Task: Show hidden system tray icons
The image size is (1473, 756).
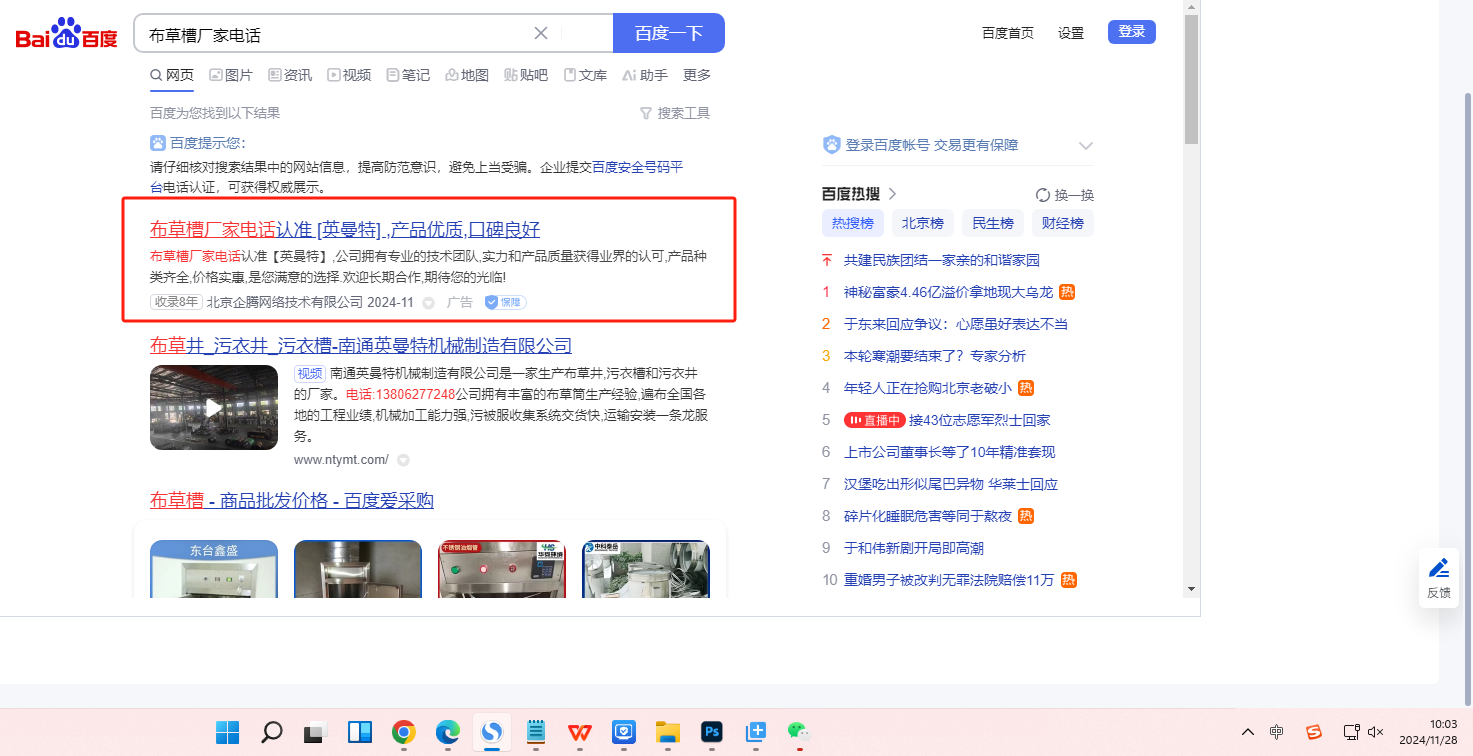Action: (1247, 732)
